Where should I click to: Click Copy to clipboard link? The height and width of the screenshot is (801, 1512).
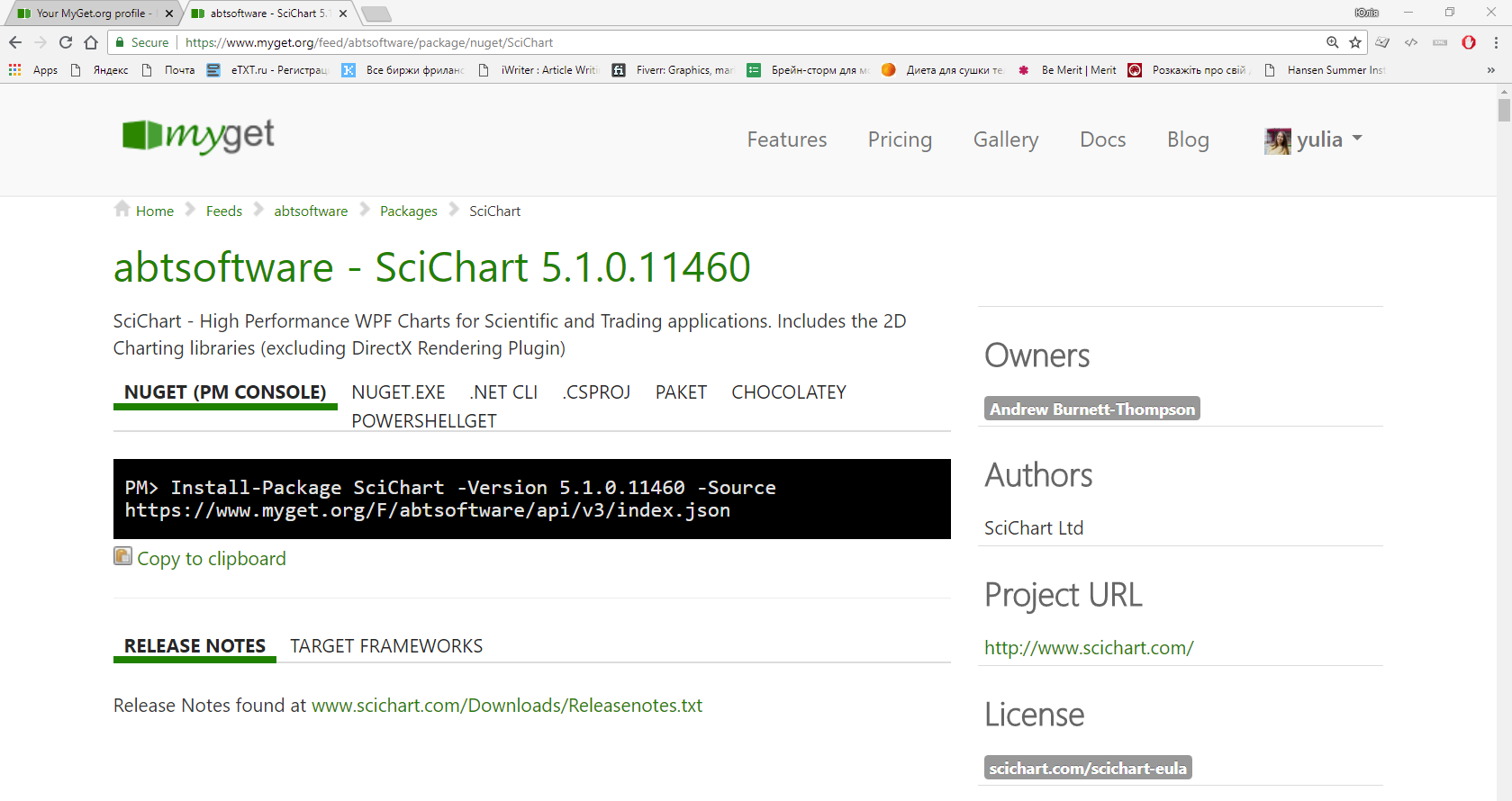(212, 559)
